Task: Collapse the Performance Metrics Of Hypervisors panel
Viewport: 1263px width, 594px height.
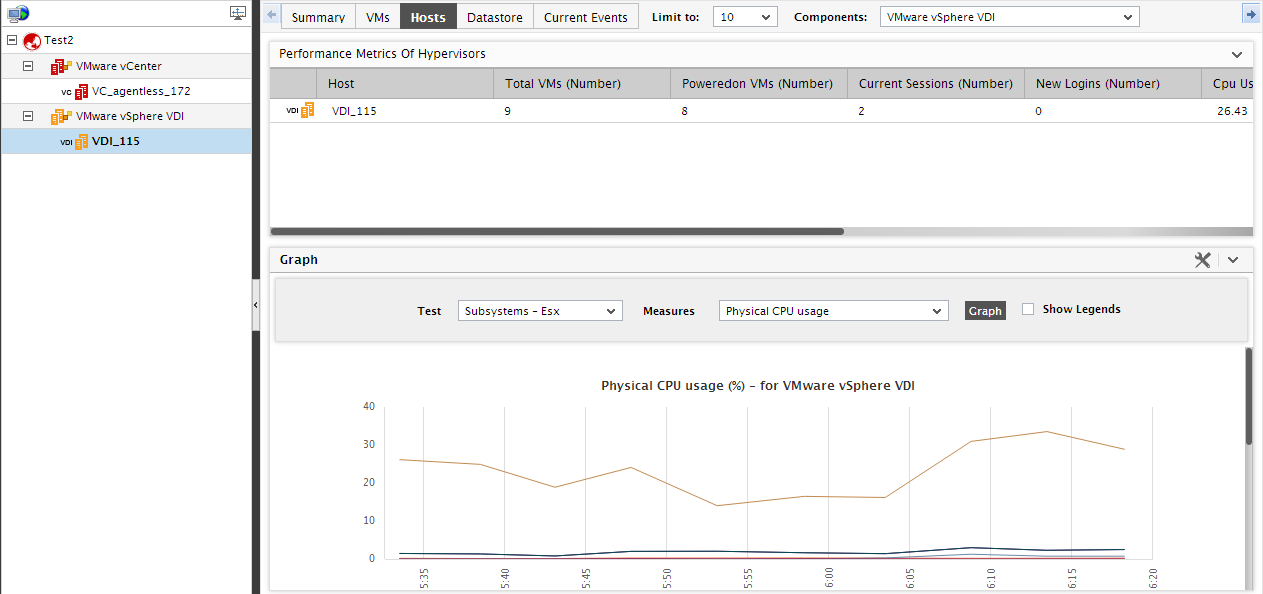Action: click(x=1237, y=54)
